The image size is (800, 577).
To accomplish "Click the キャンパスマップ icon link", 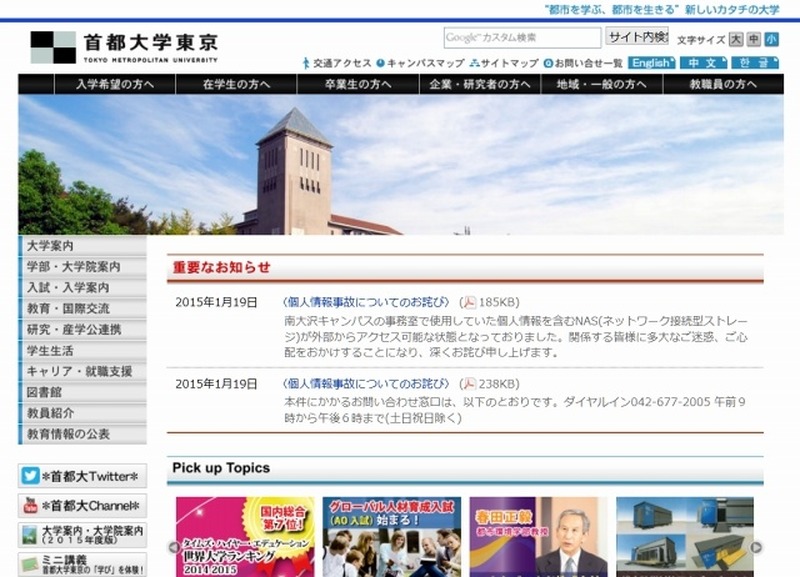I will pyautogui.click(x=381, y=63).
